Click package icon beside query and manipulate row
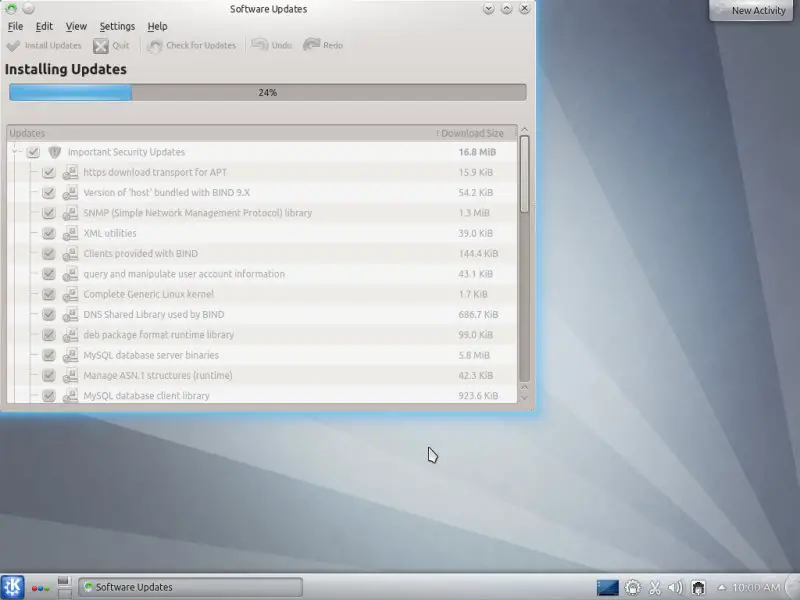 point(70,274)
